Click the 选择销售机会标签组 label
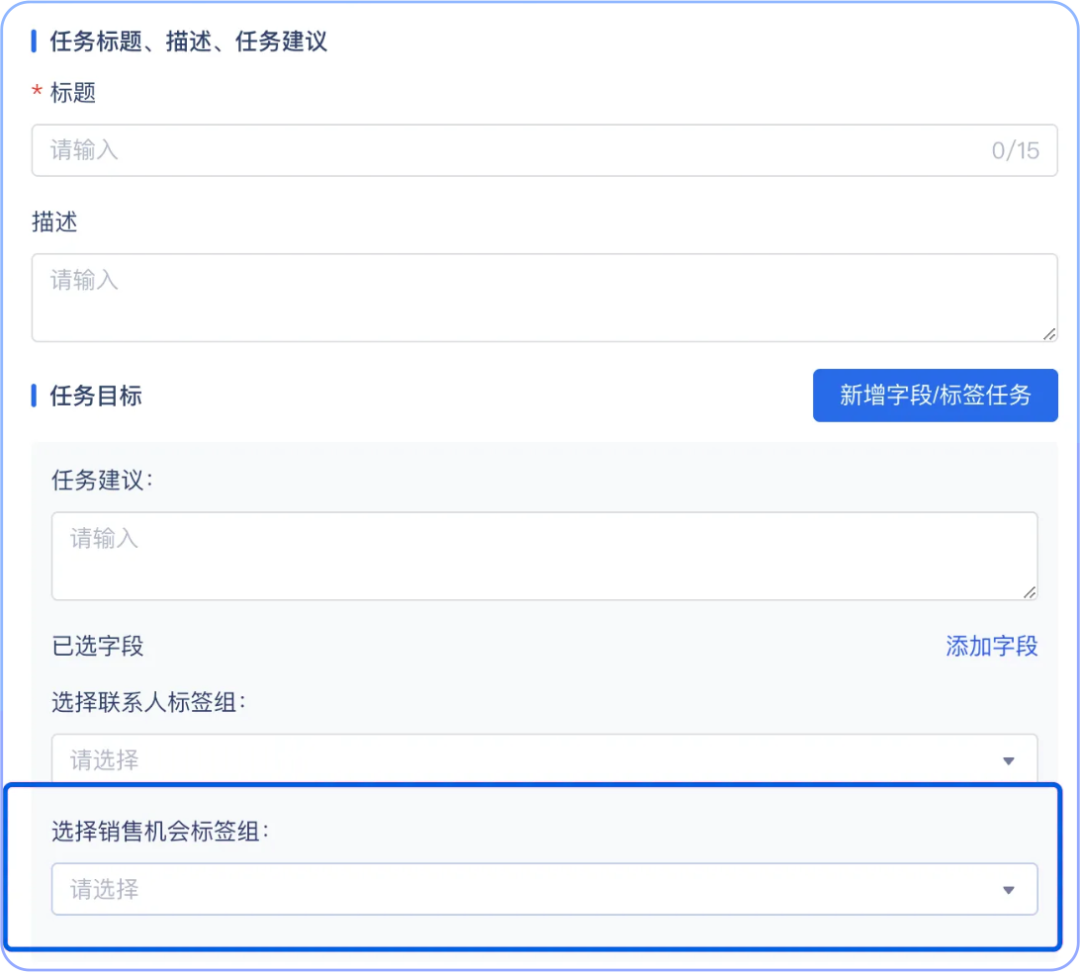This screenshot has height=972, width=1080. tap(160, 831)
